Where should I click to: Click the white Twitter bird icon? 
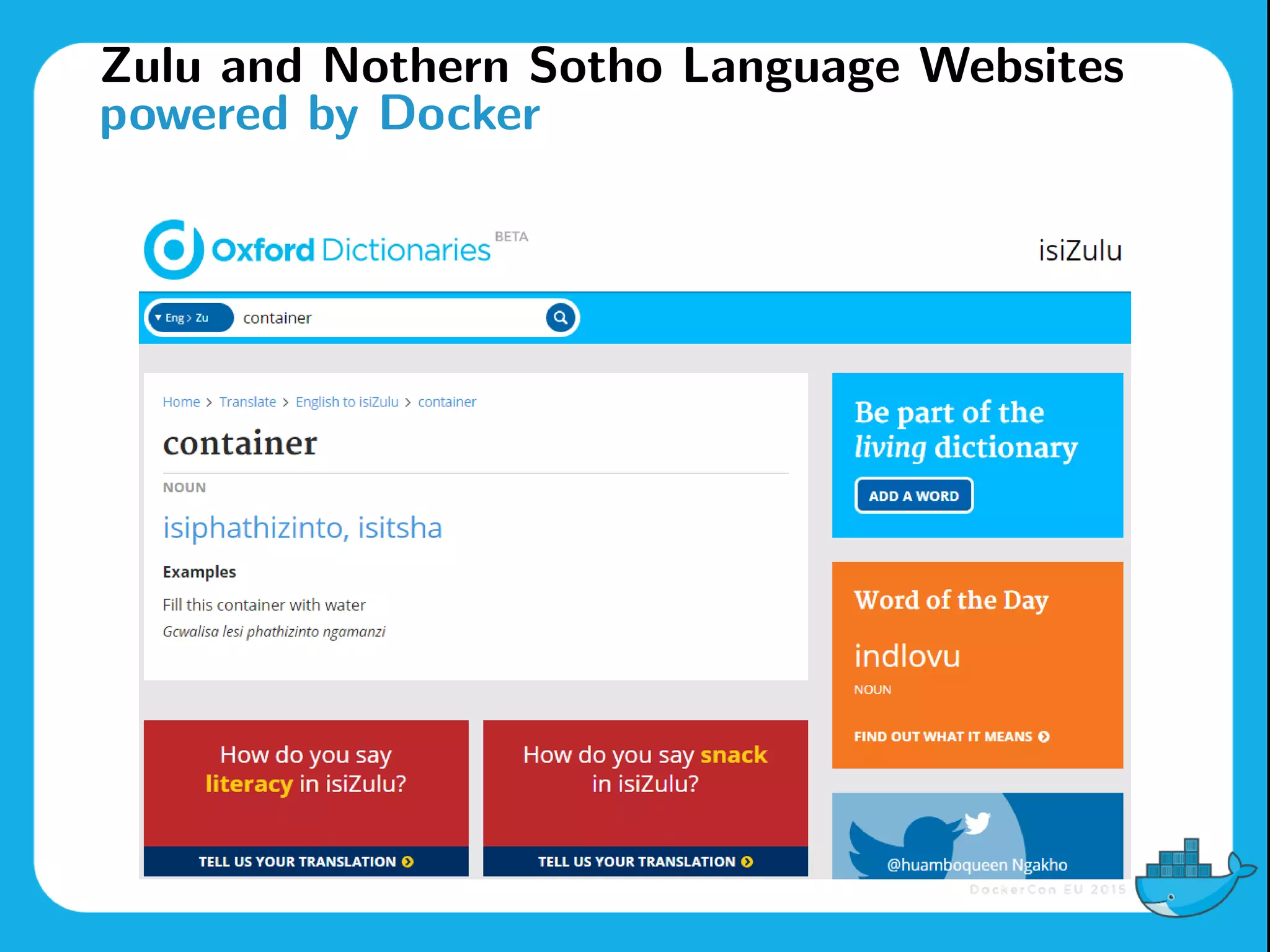click(977, 823)
